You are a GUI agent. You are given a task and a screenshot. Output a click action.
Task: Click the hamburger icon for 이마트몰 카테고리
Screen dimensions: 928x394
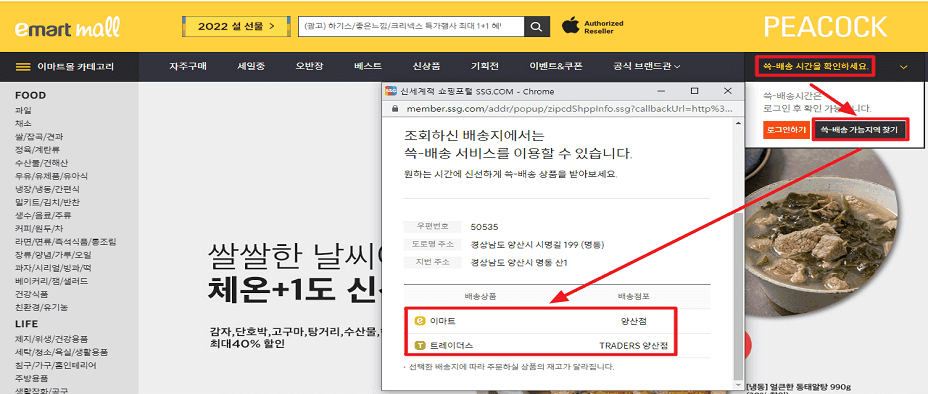click(x=23, y=67)
